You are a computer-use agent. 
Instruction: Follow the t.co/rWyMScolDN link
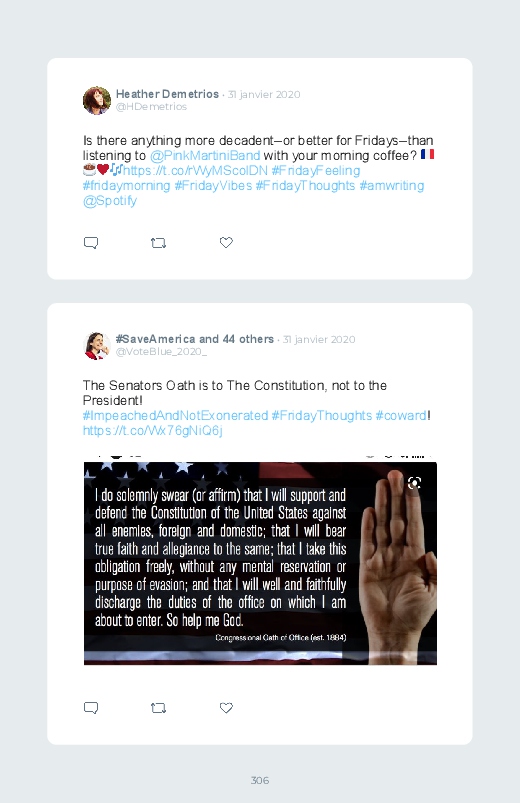tap(195, 171)
